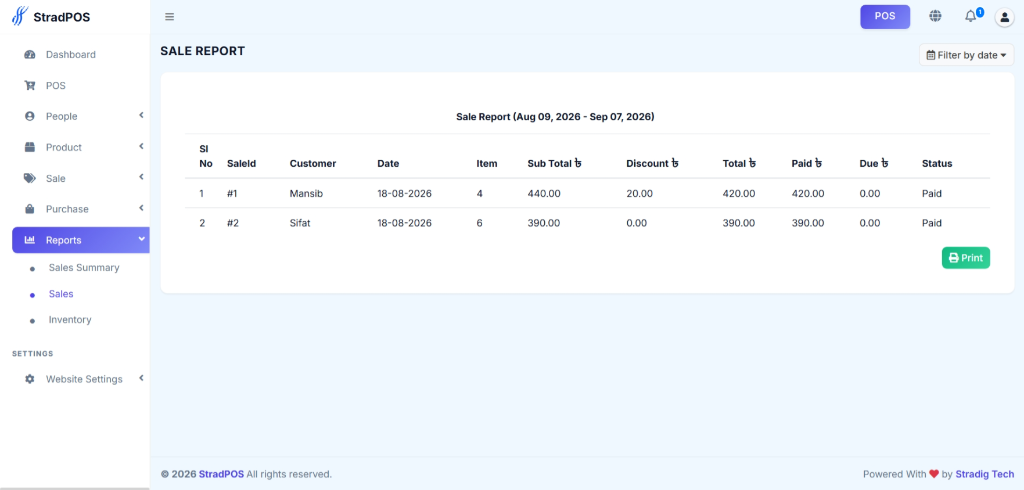Expand the People menu chevron
This screenshot has width=1024, height=490.
coord(141,116)
